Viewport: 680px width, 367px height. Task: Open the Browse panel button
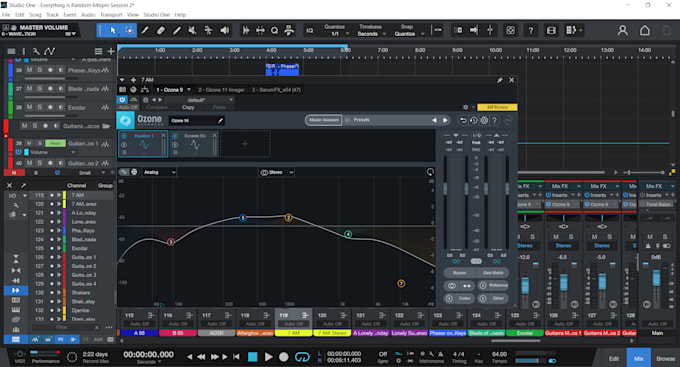[665, 358]
